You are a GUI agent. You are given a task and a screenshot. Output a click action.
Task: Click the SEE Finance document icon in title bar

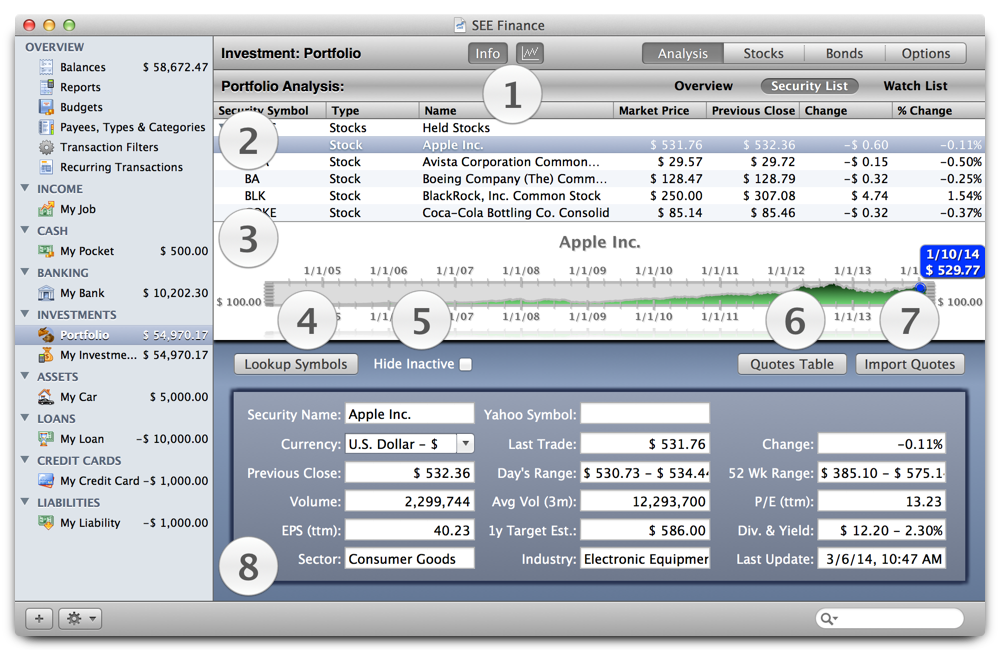pyautogui.click(x=460, y=25)
